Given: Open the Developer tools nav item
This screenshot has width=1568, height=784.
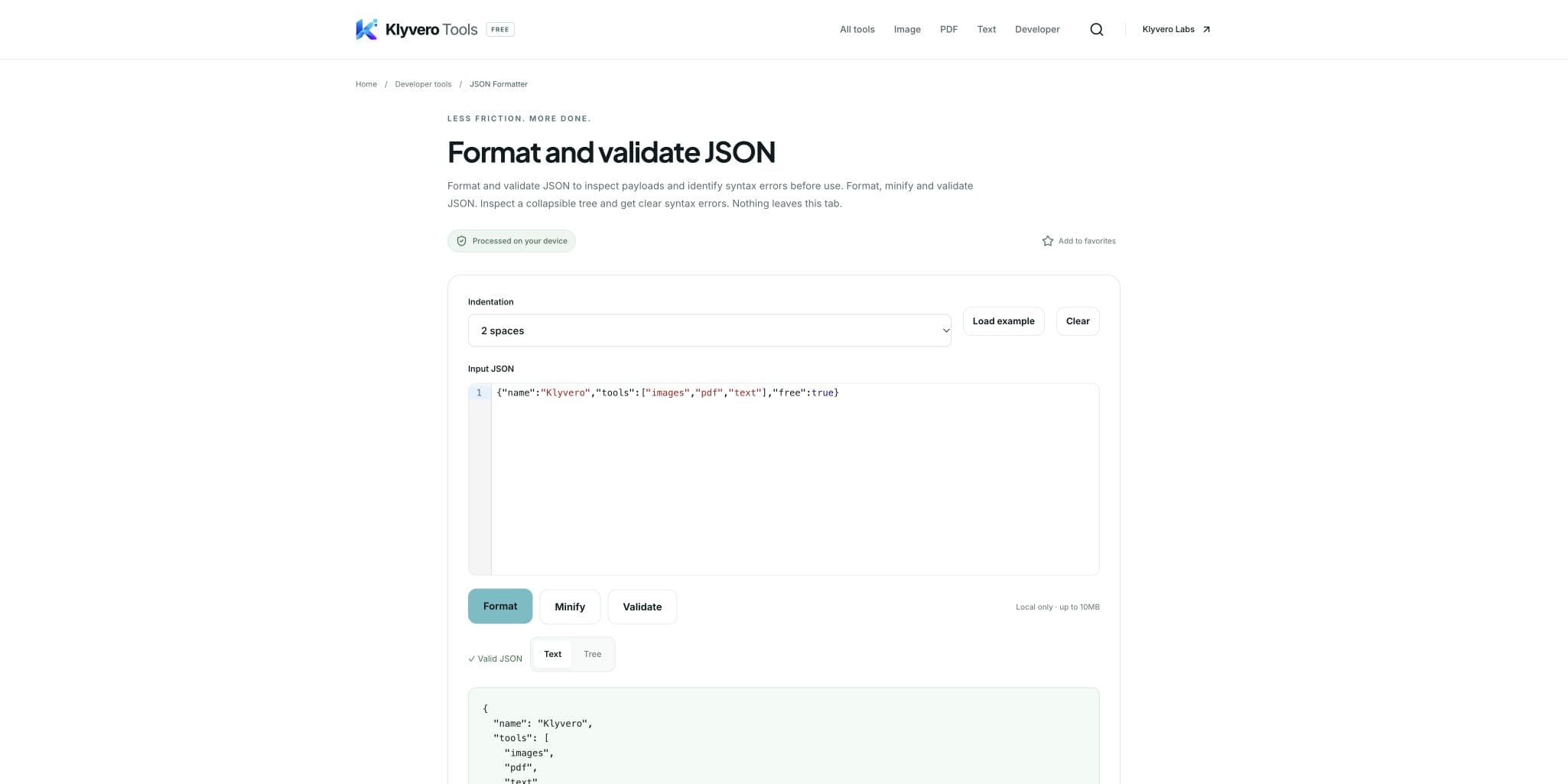Looking at the screenshot, I should pyautogui.click(x=1037, y=29).
